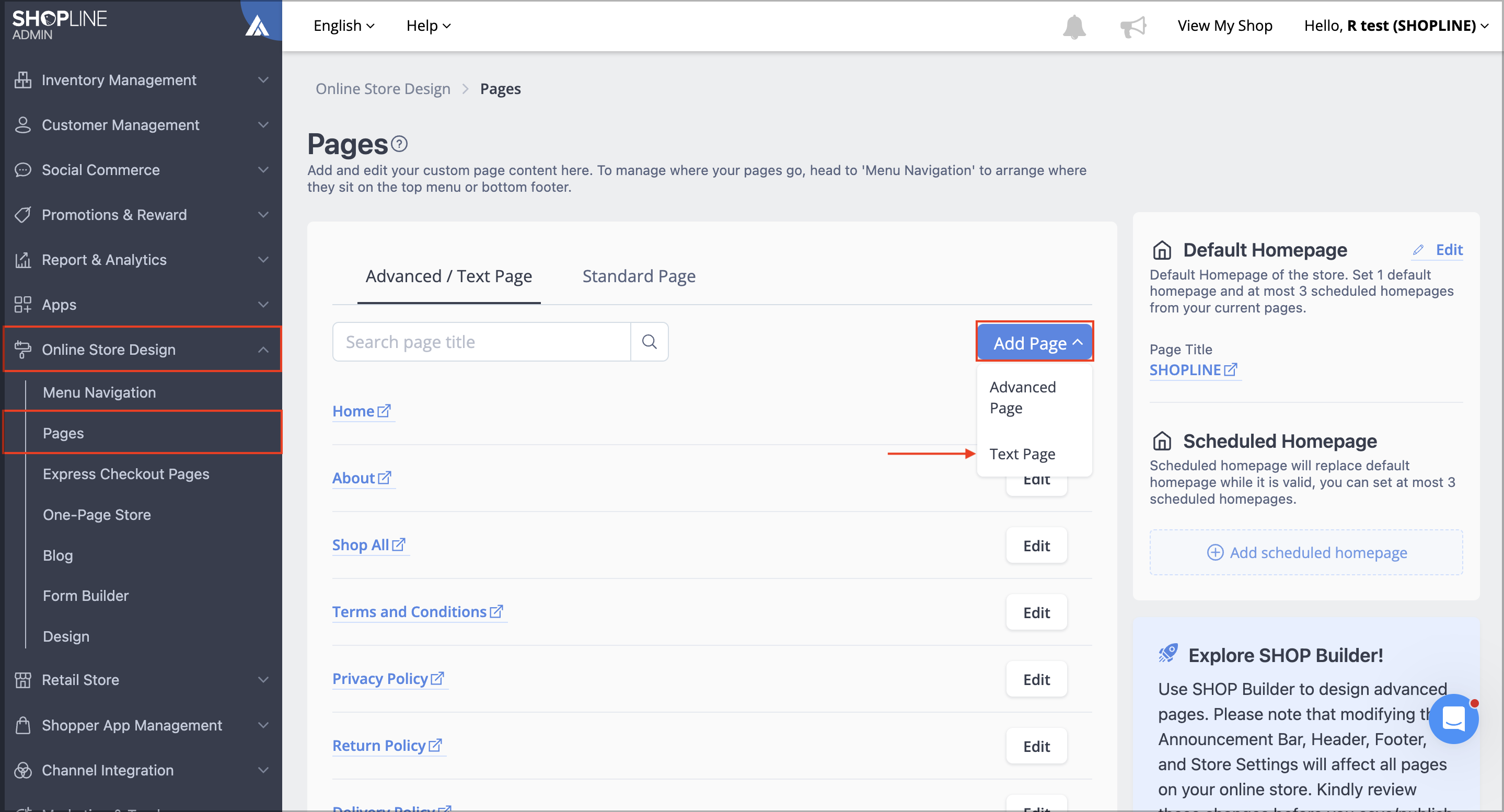This screenshot has height=812, width=1504.
Task: Expand the Channel Integration chevron
Action: (263, 771)
